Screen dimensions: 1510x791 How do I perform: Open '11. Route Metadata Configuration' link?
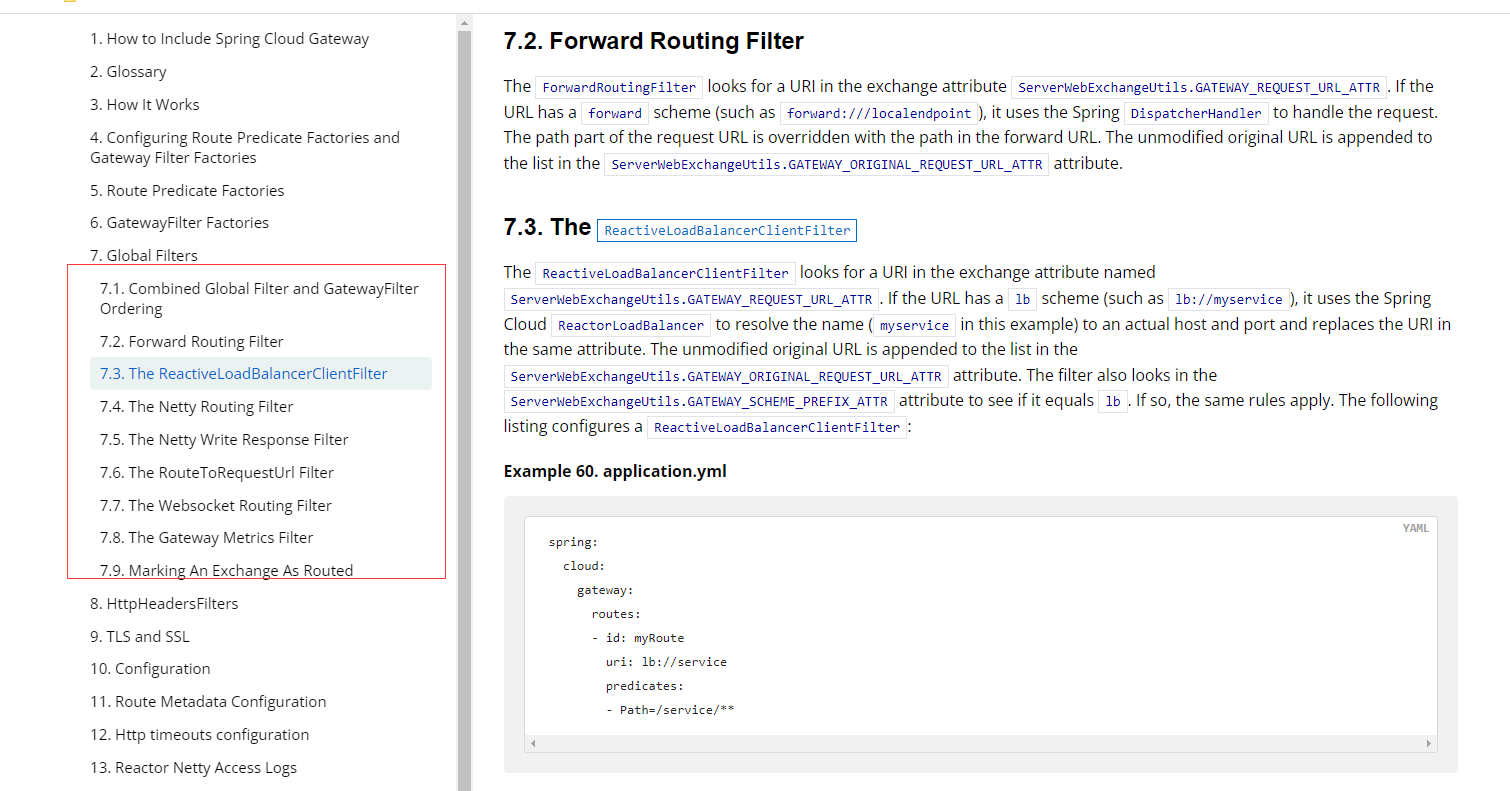(208, 702)
